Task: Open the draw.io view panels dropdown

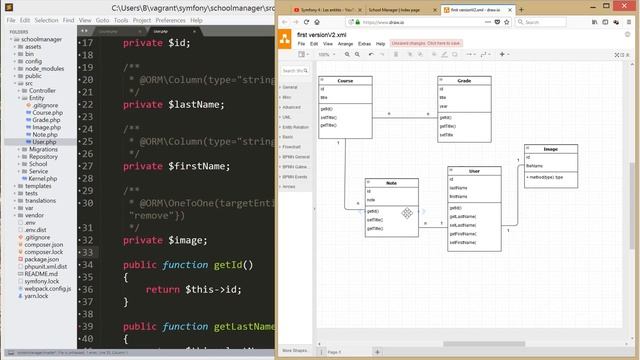Action: coord(303,54)
